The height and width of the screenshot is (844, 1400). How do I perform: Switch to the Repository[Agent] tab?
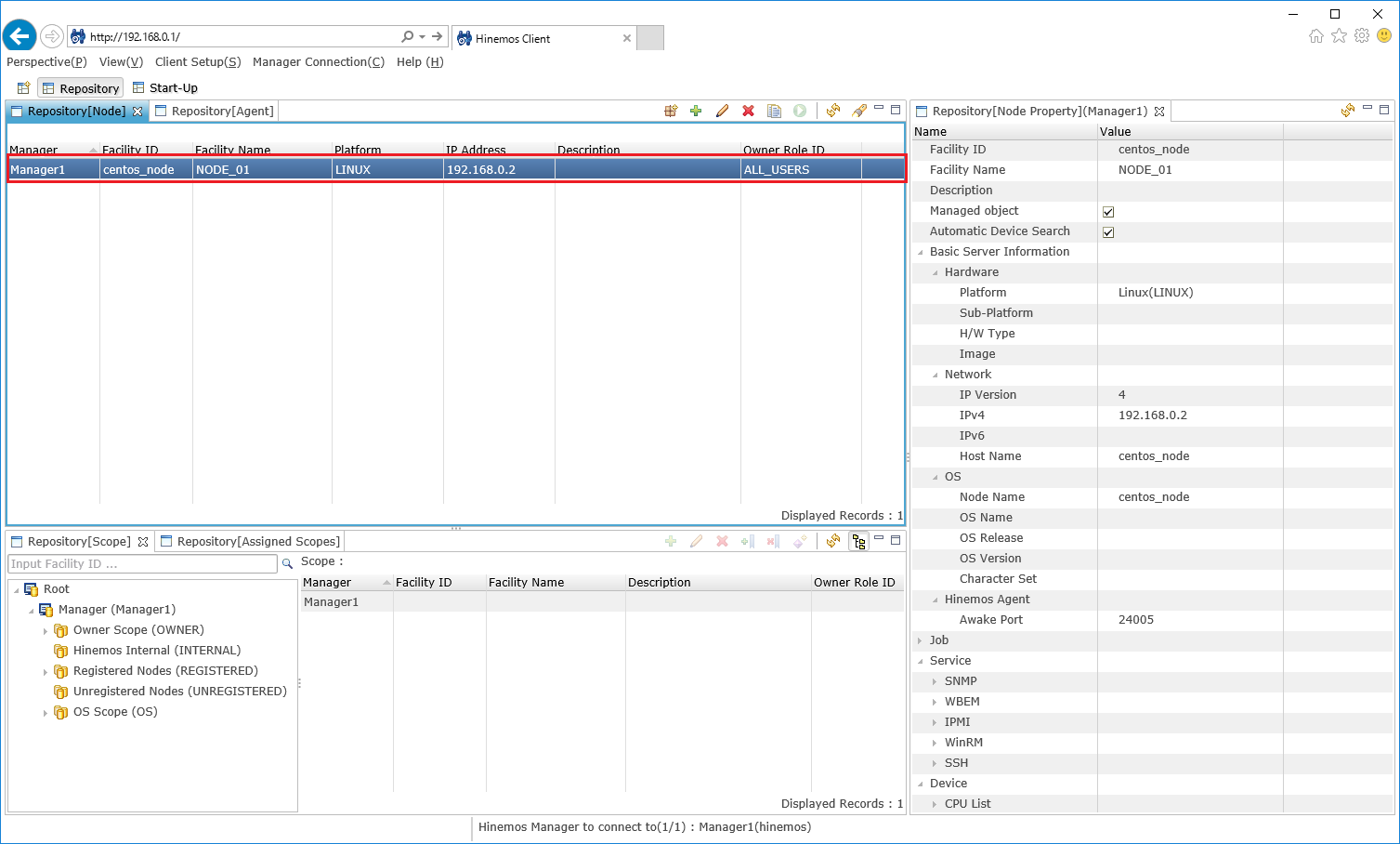(x=215, y=111)
